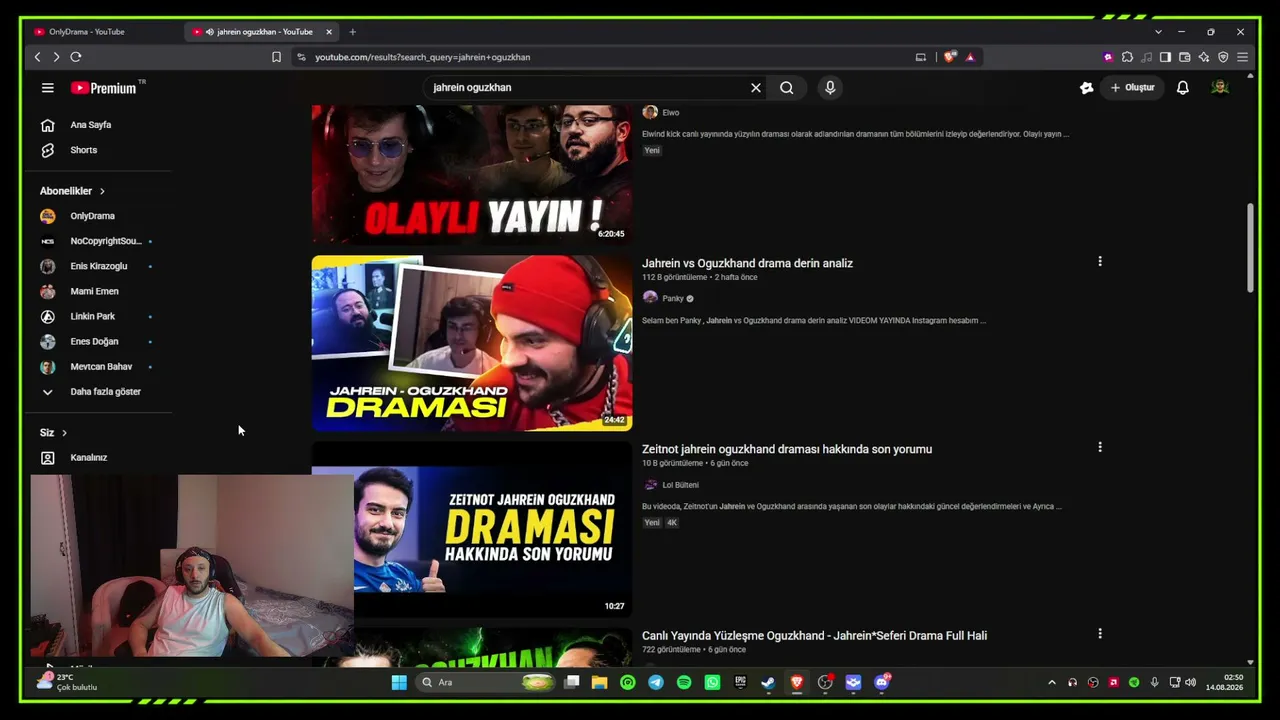Screen dimensions: 1280x720
Task: Go back to the previous page
Action: pyautogui.click(x=38, y=57)
